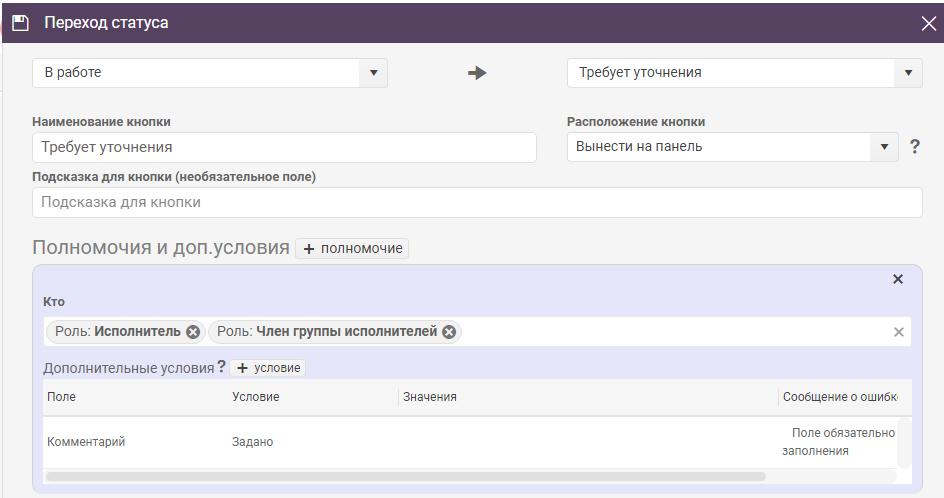Image resolution: width=944 pixels, height=498 pixels.
Task: Click the Поле column header
Action: 61,397
